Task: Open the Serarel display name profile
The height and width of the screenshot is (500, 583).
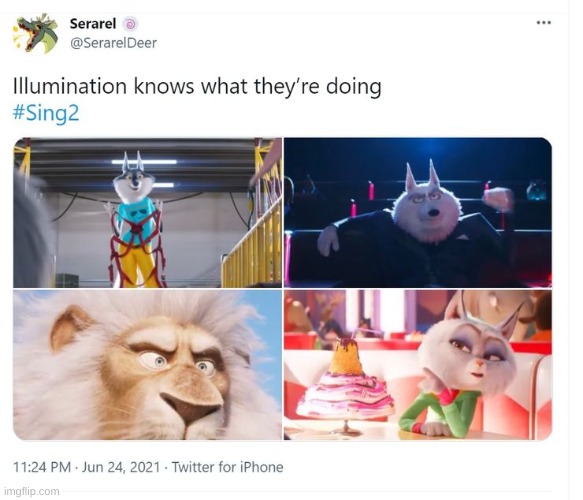Action: click(x=93, y=24)
